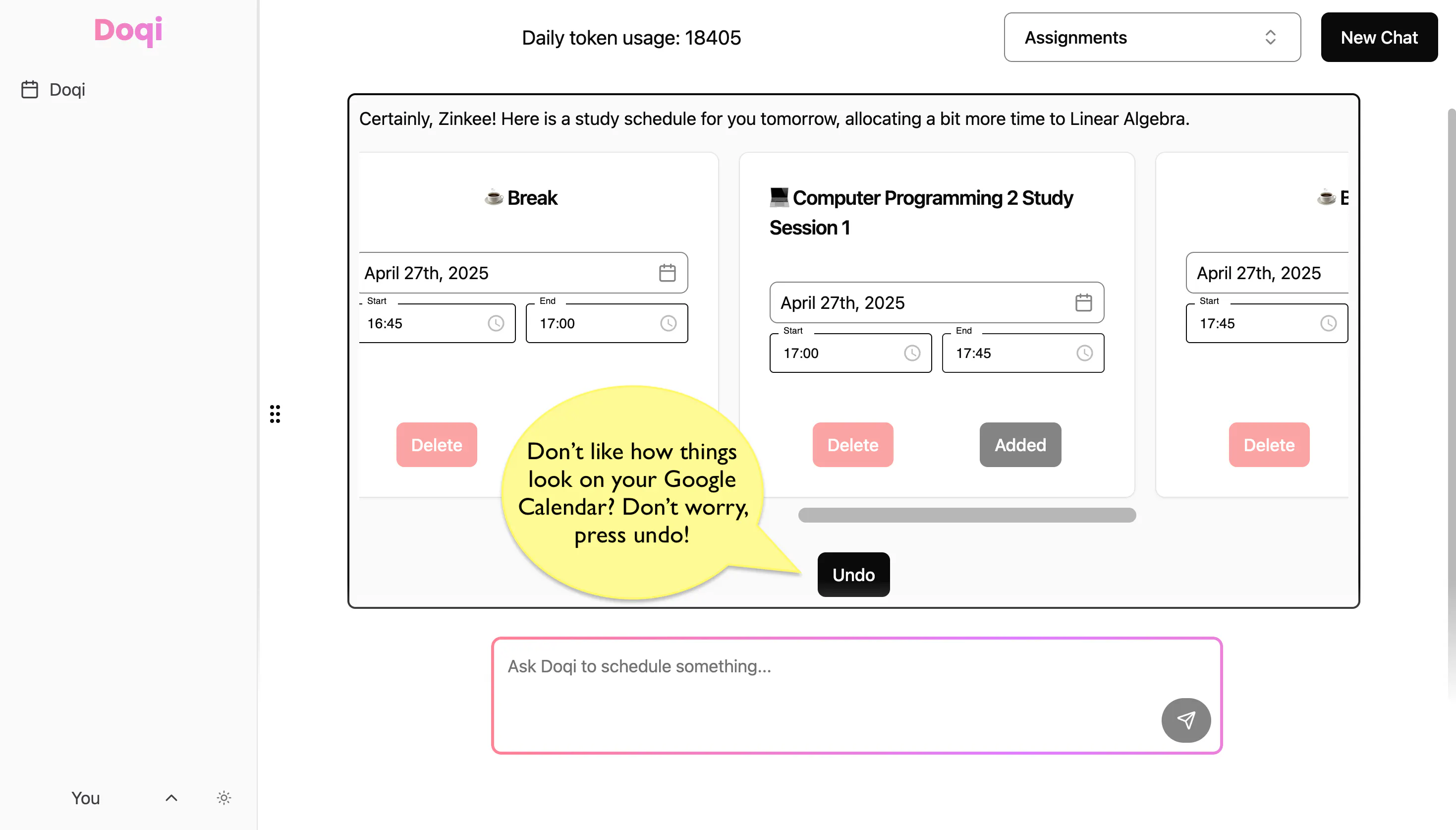Click the Added button on Programming session

click(x=1020, y=445)
